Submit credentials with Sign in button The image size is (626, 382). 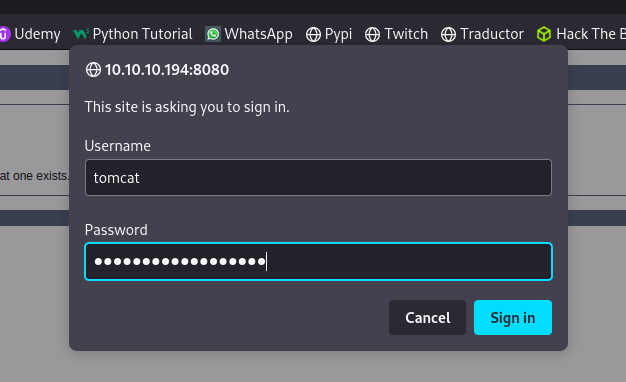click(x=513, y=318)
